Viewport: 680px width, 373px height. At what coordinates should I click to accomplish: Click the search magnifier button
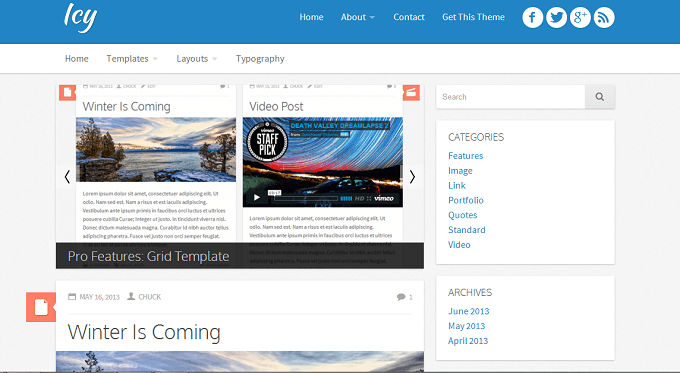[600, 97]
